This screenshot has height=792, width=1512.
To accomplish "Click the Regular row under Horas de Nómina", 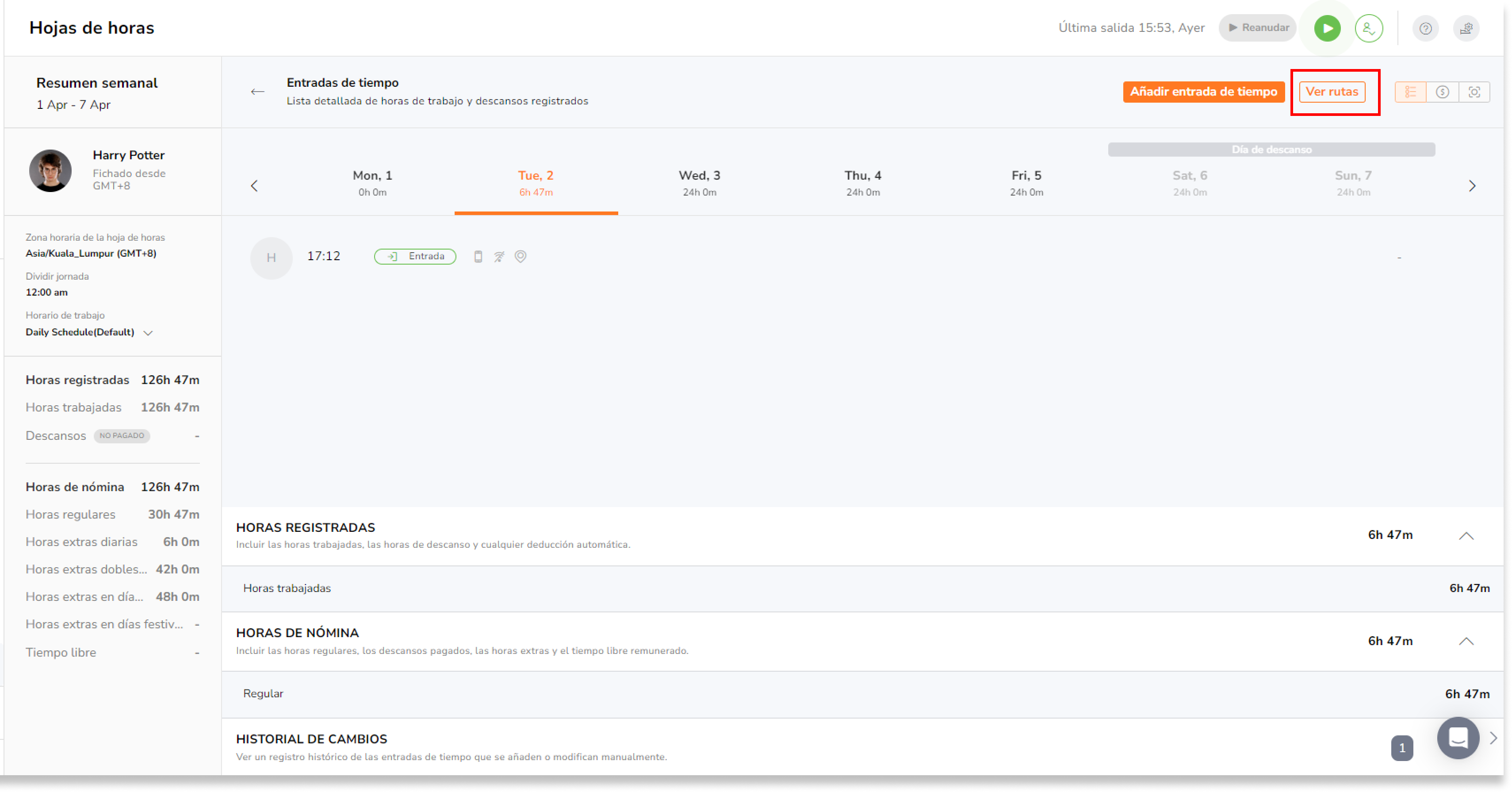I will [862, 694].
